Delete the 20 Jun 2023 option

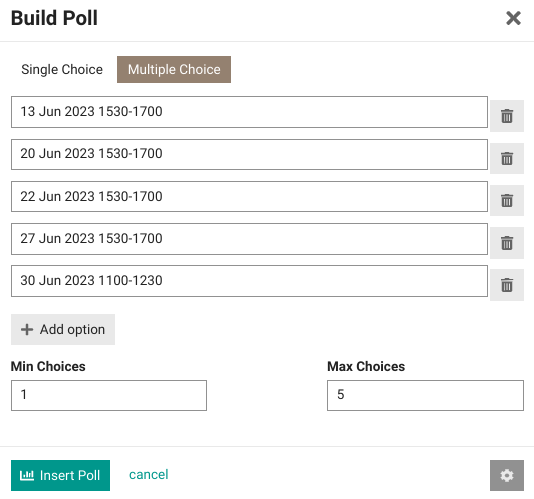506,158
